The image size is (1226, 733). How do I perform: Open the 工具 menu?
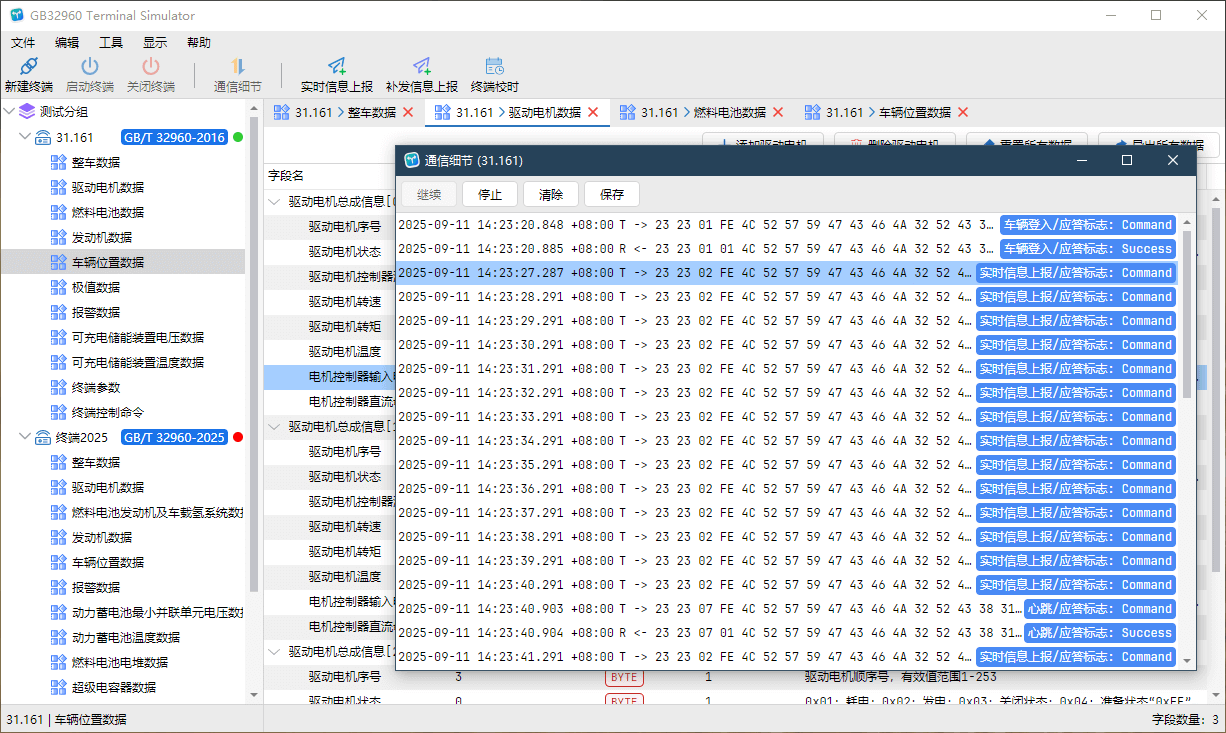111,43
